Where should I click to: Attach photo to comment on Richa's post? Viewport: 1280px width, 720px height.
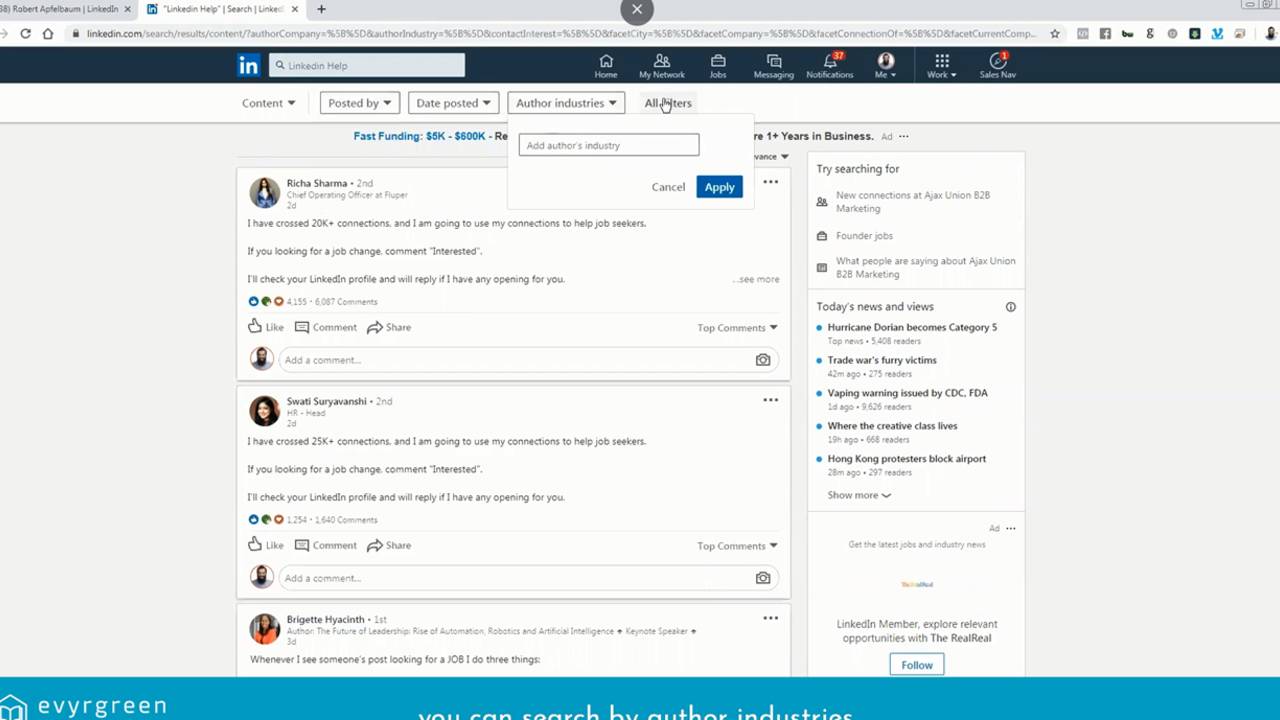[x=763, y=360]
